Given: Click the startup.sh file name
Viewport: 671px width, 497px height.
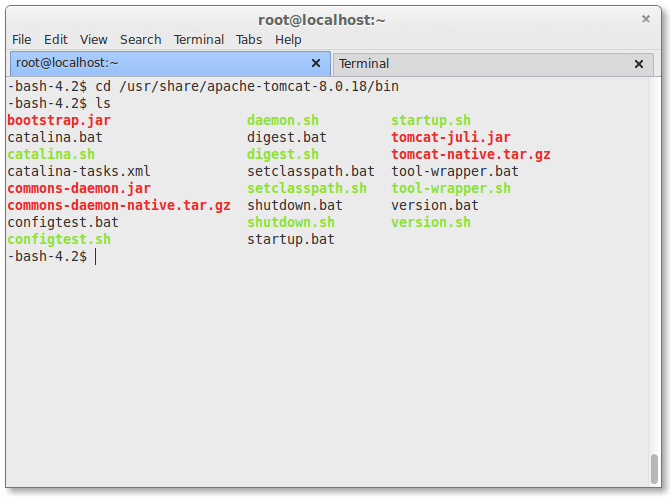Looking at the screenshot, I should [x=430, y=120].
